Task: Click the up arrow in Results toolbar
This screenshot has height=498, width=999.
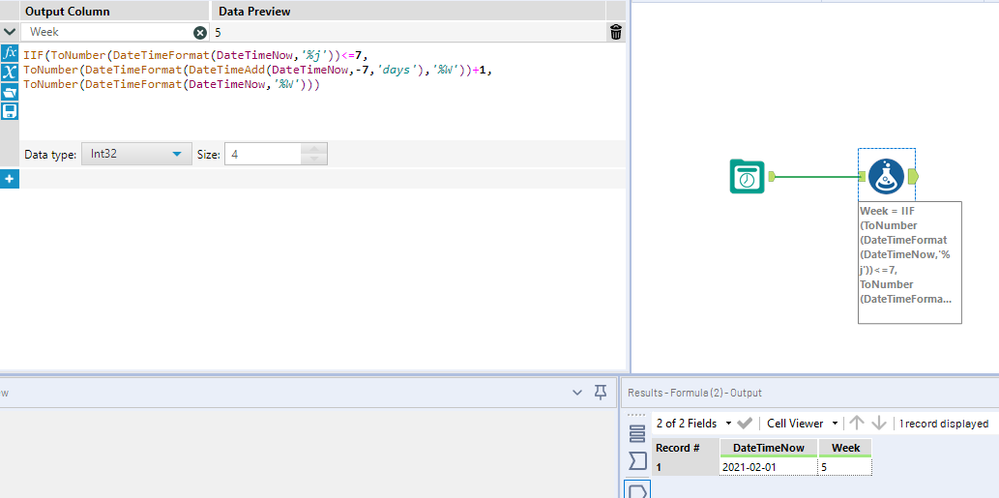Action: [x=857, y=423]
